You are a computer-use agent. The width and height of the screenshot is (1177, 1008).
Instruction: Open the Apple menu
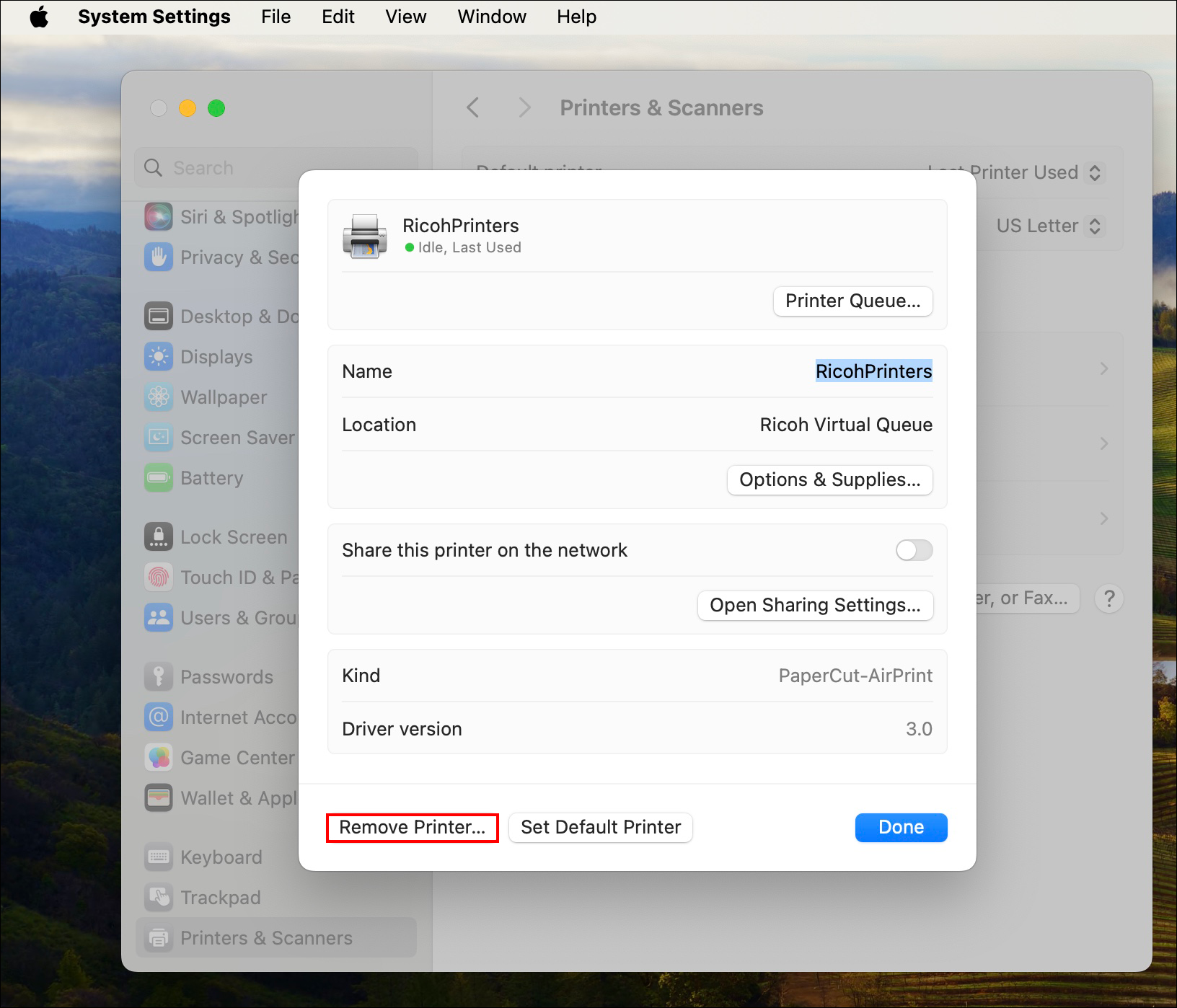pyautogui.click(x=39, y=17)
